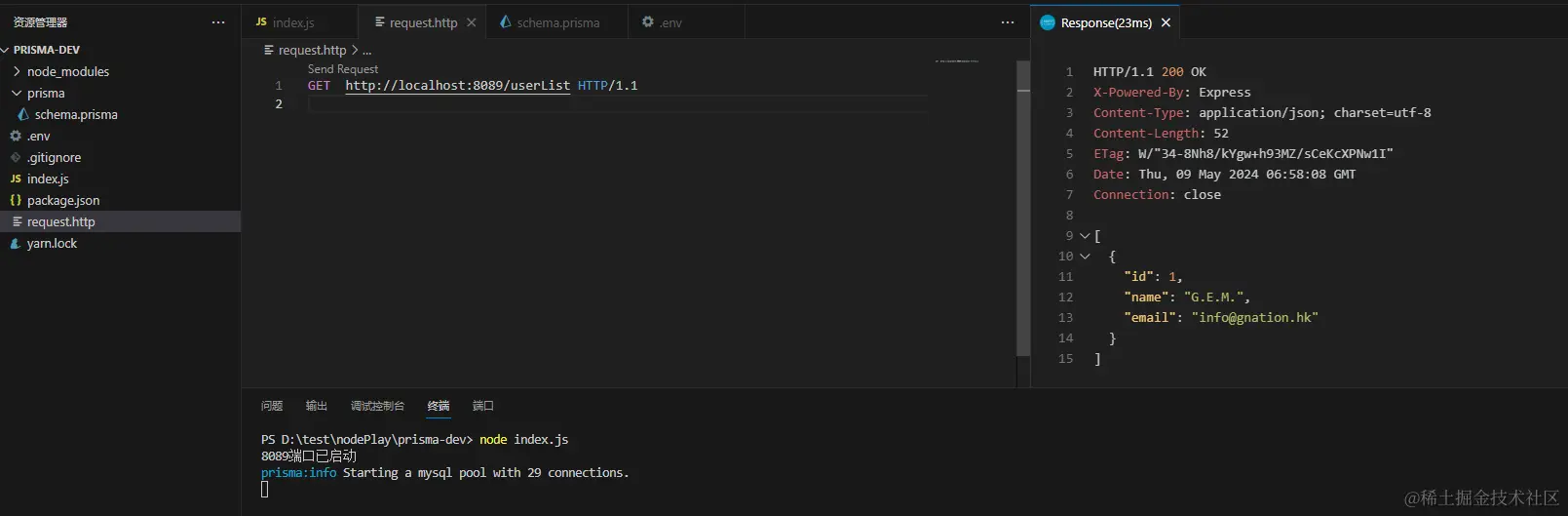Open the 问题 panel tab
Viewport: 1568px width, 516px height.
pyautogui.click(x=272, y=406)
